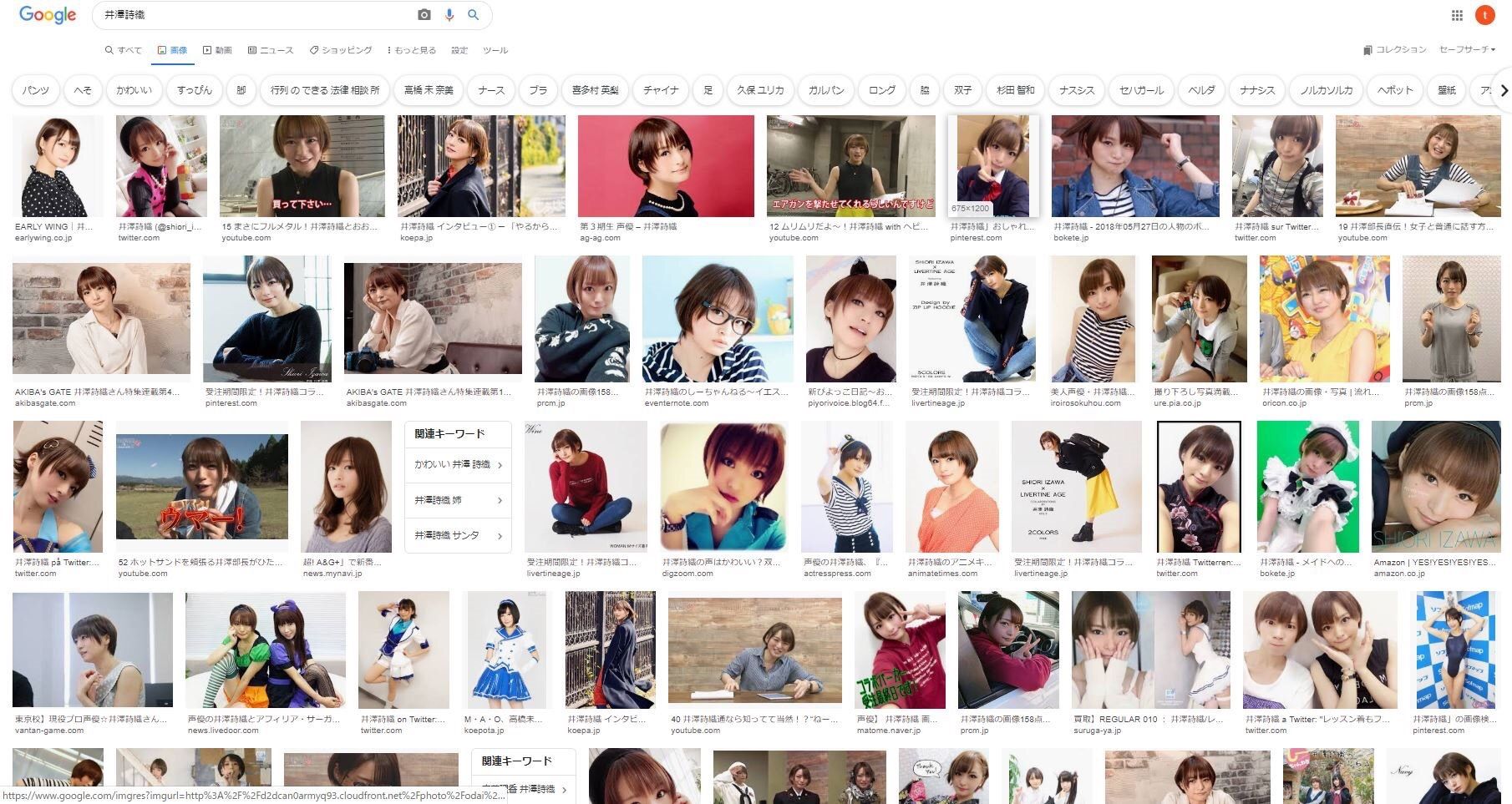
Task: Open 設定 settings link
Action: click(x=459, y=50)
